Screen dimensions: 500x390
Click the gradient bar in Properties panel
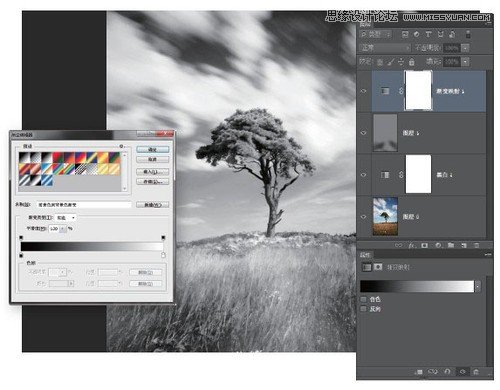tap(417, 286)
